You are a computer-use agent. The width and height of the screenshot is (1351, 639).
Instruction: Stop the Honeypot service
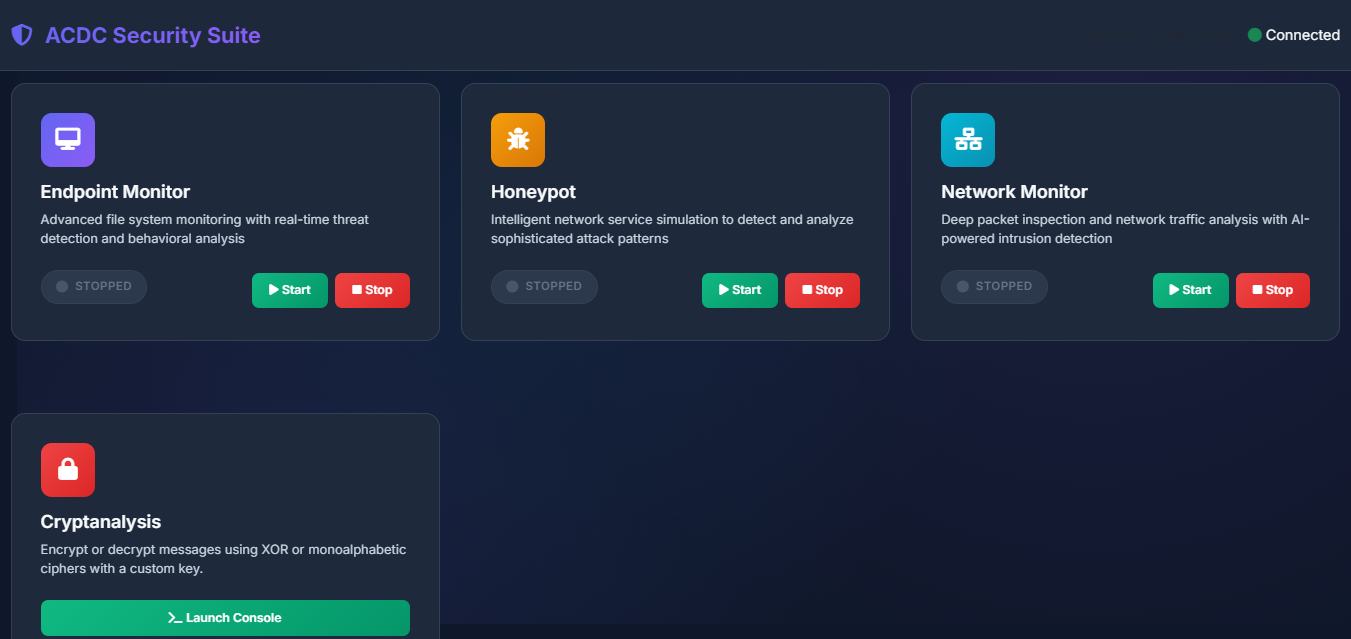(x=822, y=290)
